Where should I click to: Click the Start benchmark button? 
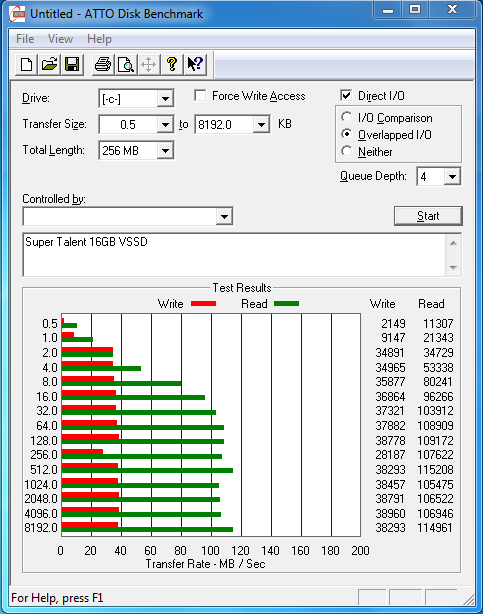tap(428, 216)
